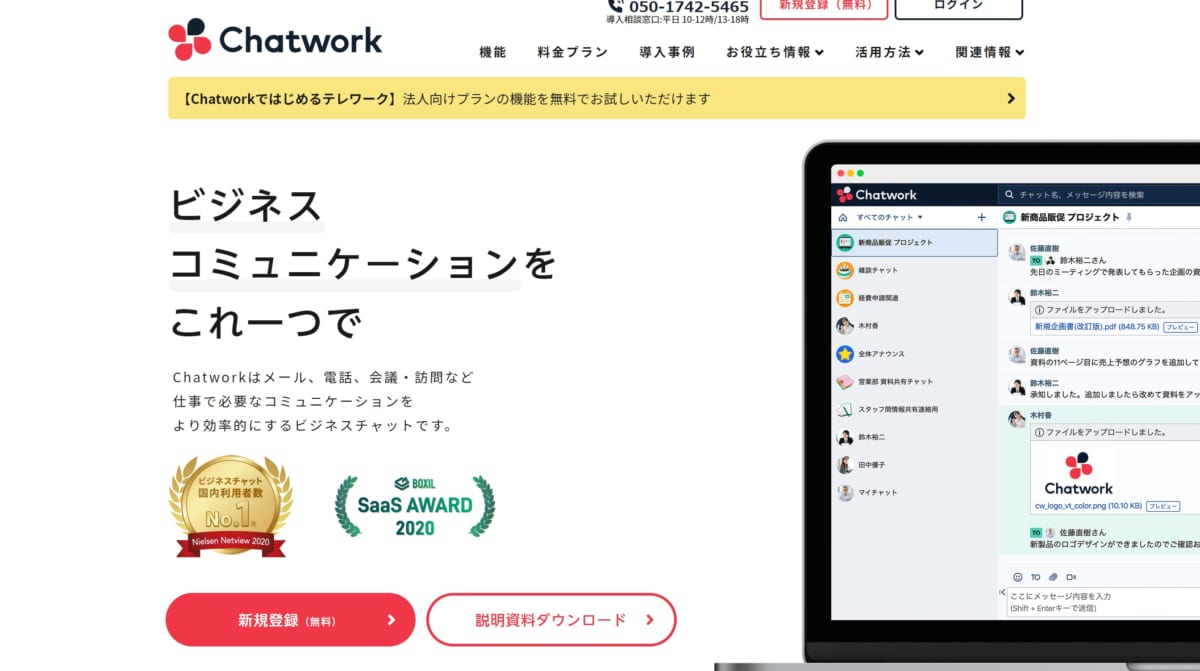Click the phone icon beside 050-1742-5465
The width and height of the screenshot is (1200, 671).
coord(615,6)
